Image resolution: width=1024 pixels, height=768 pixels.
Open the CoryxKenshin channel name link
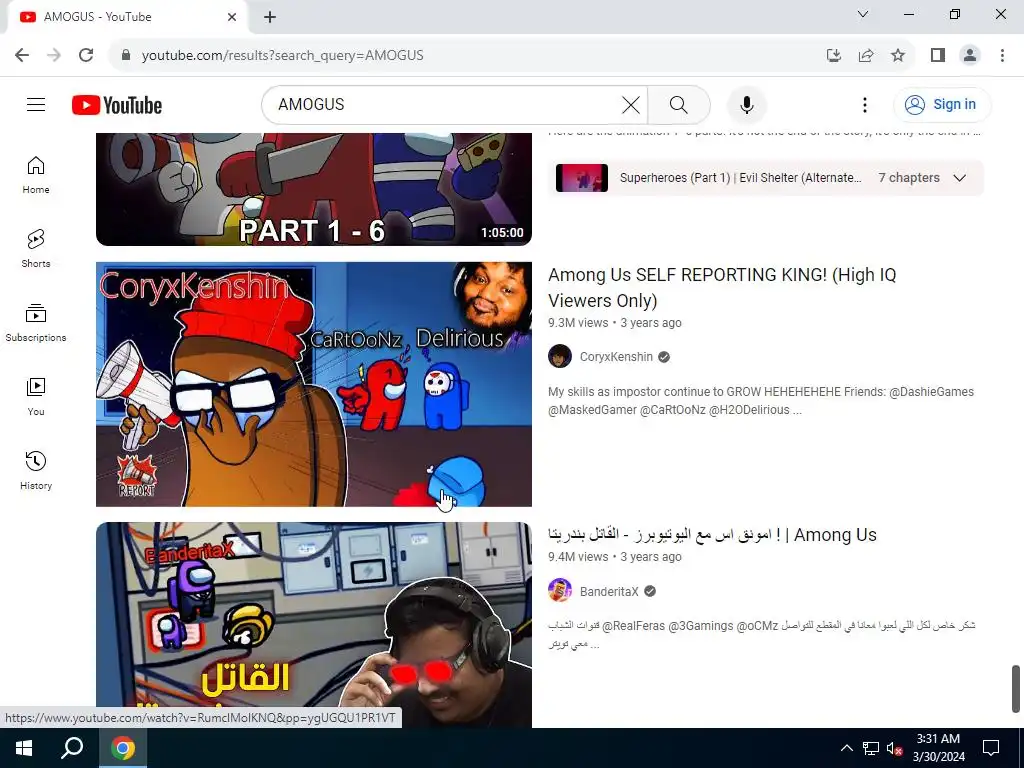tap(616, 357)
